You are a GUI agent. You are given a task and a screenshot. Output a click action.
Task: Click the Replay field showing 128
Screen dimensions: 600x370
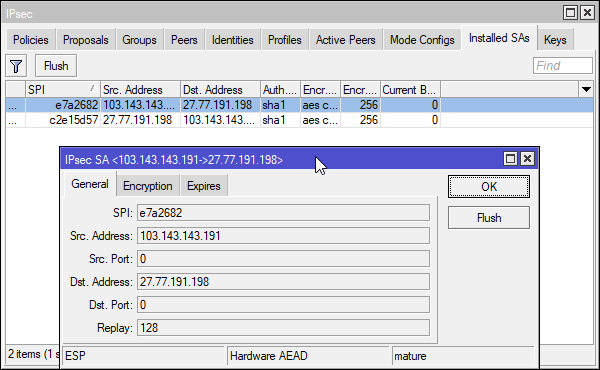tap(283, 328)
